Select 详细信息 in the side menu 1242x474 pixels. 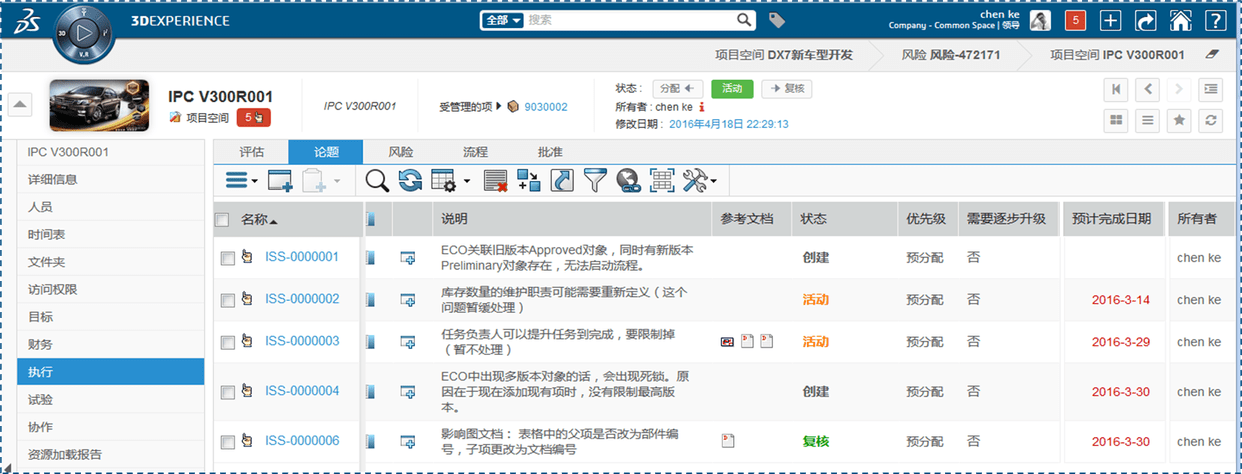pos(110,180)
